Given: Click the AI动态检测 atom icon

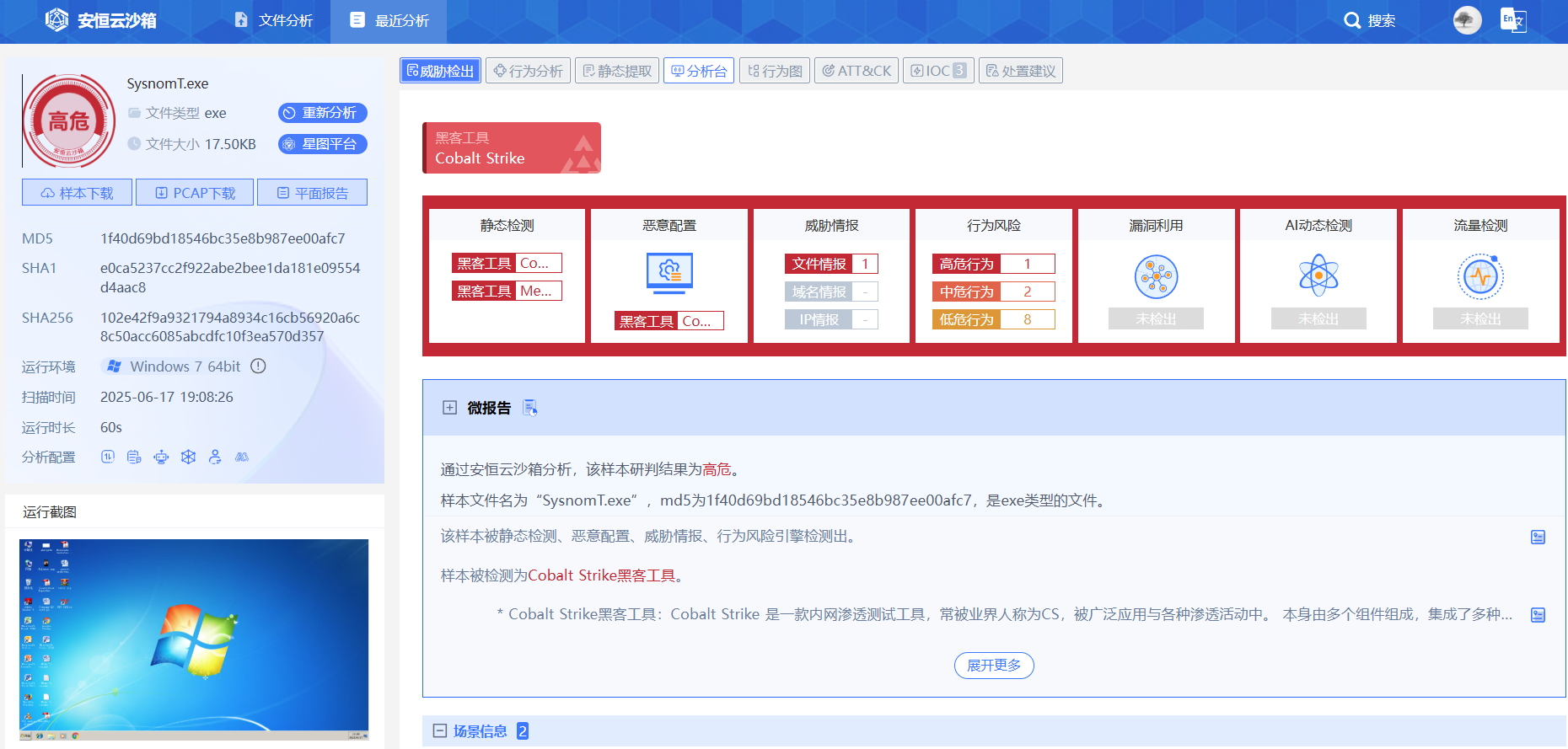Looking at the screenshot, I should (1318, 276).
